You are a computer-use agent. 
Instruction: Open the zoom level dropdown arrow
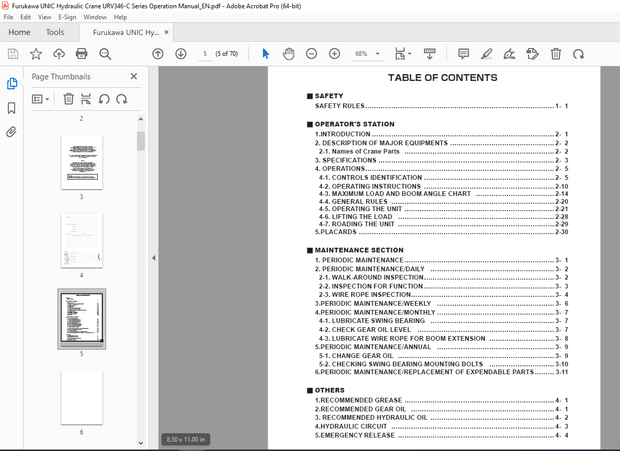(378, 54)
